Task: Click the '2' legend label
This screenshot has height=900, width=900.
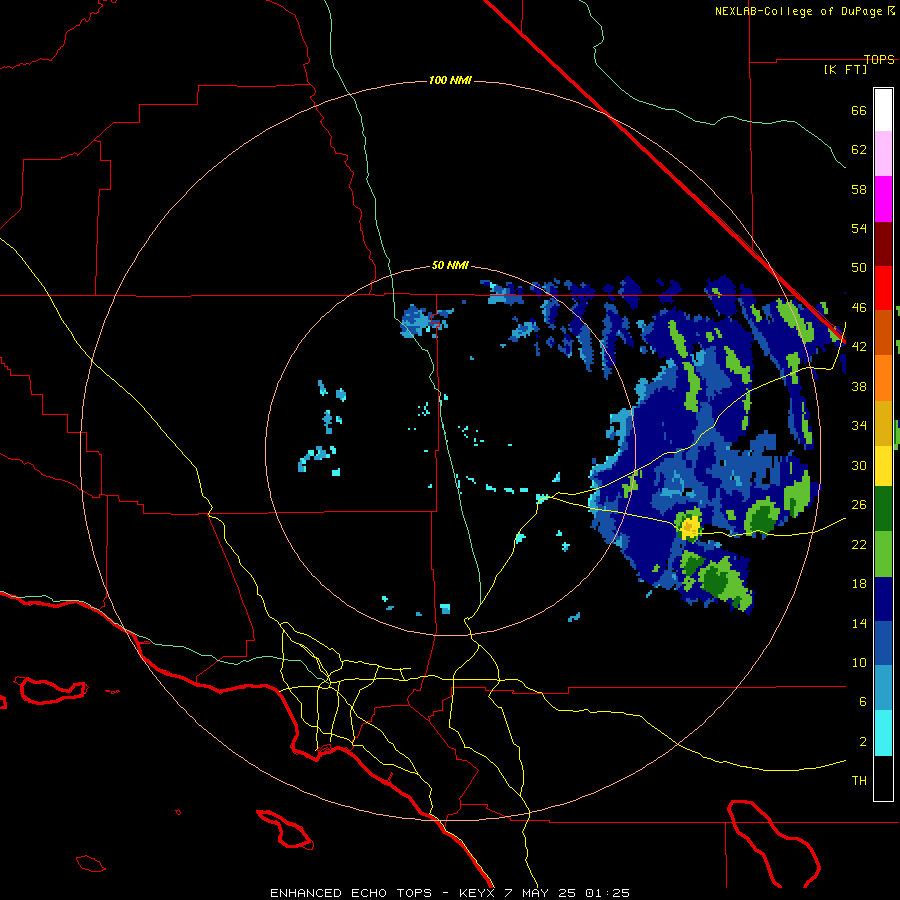Action: point(862,741)
